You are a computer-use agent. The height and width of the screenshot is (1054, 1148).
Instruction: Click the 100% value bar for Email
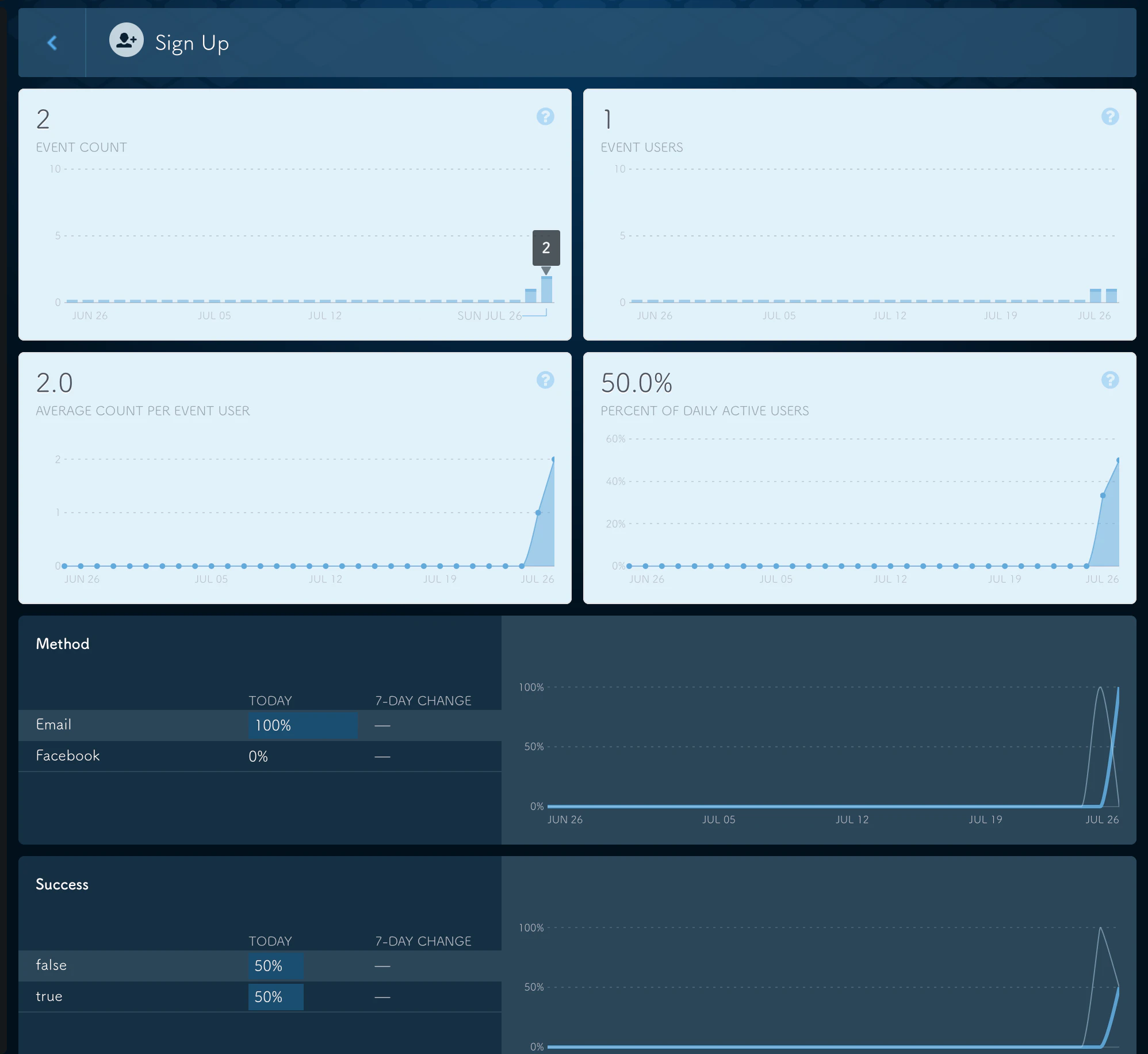click(x=303, y=725)
